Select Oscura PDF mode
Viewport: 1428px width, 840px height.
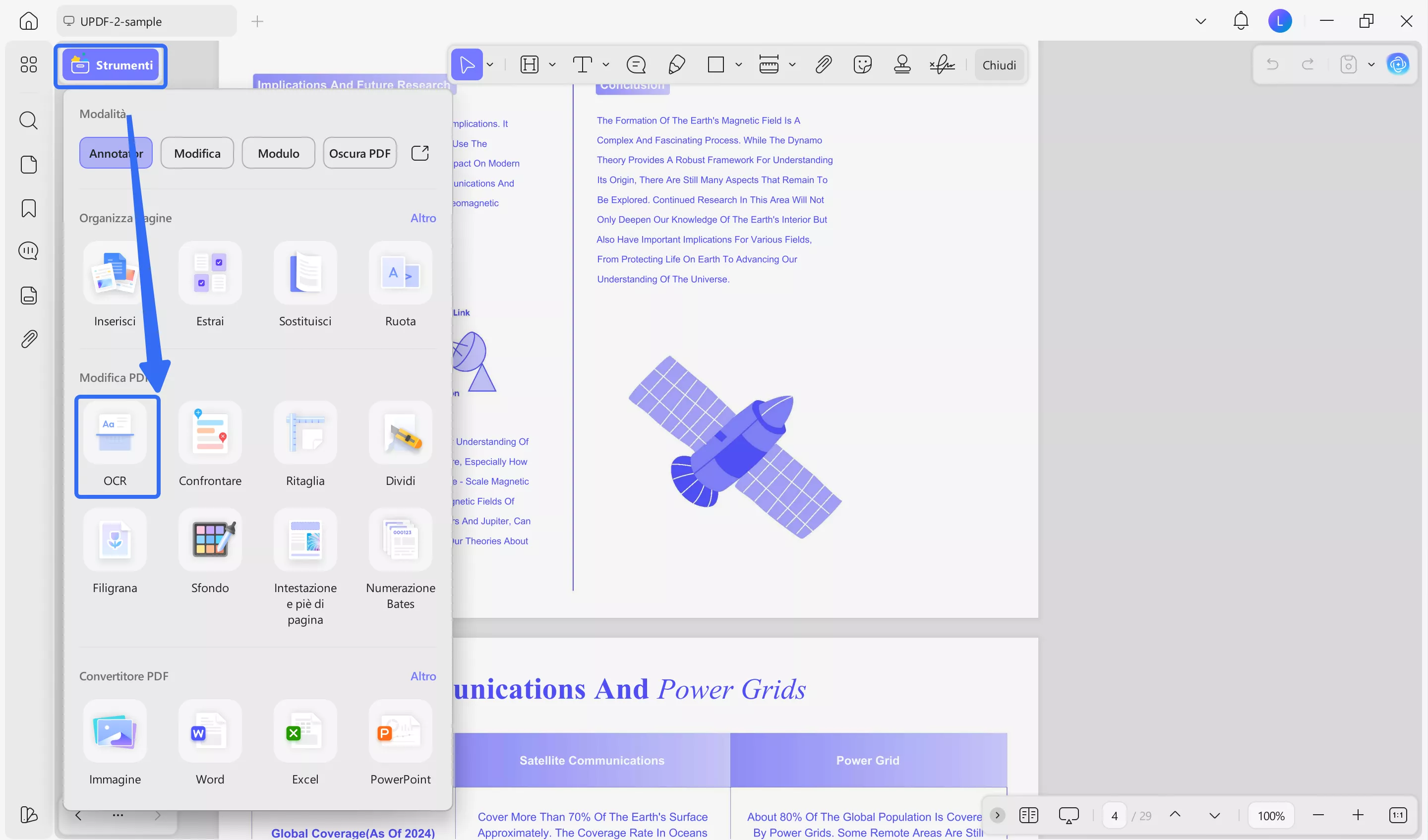click(359, 153)
